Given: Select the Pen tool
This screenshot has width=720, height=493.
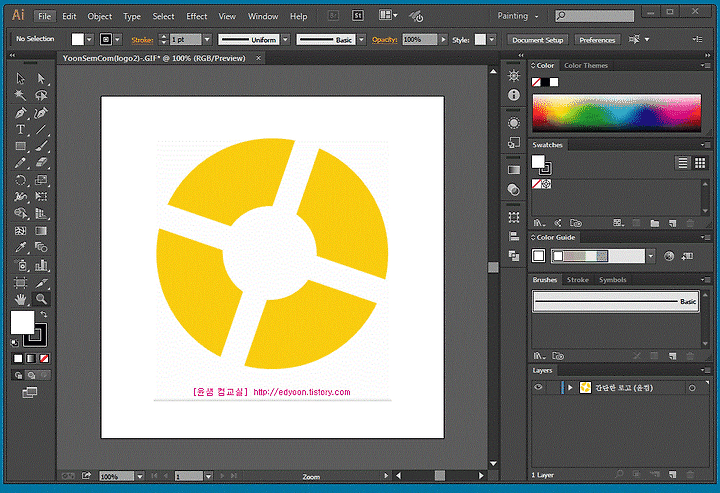Looking at the screenshot, I should click(x=20, y=113).
